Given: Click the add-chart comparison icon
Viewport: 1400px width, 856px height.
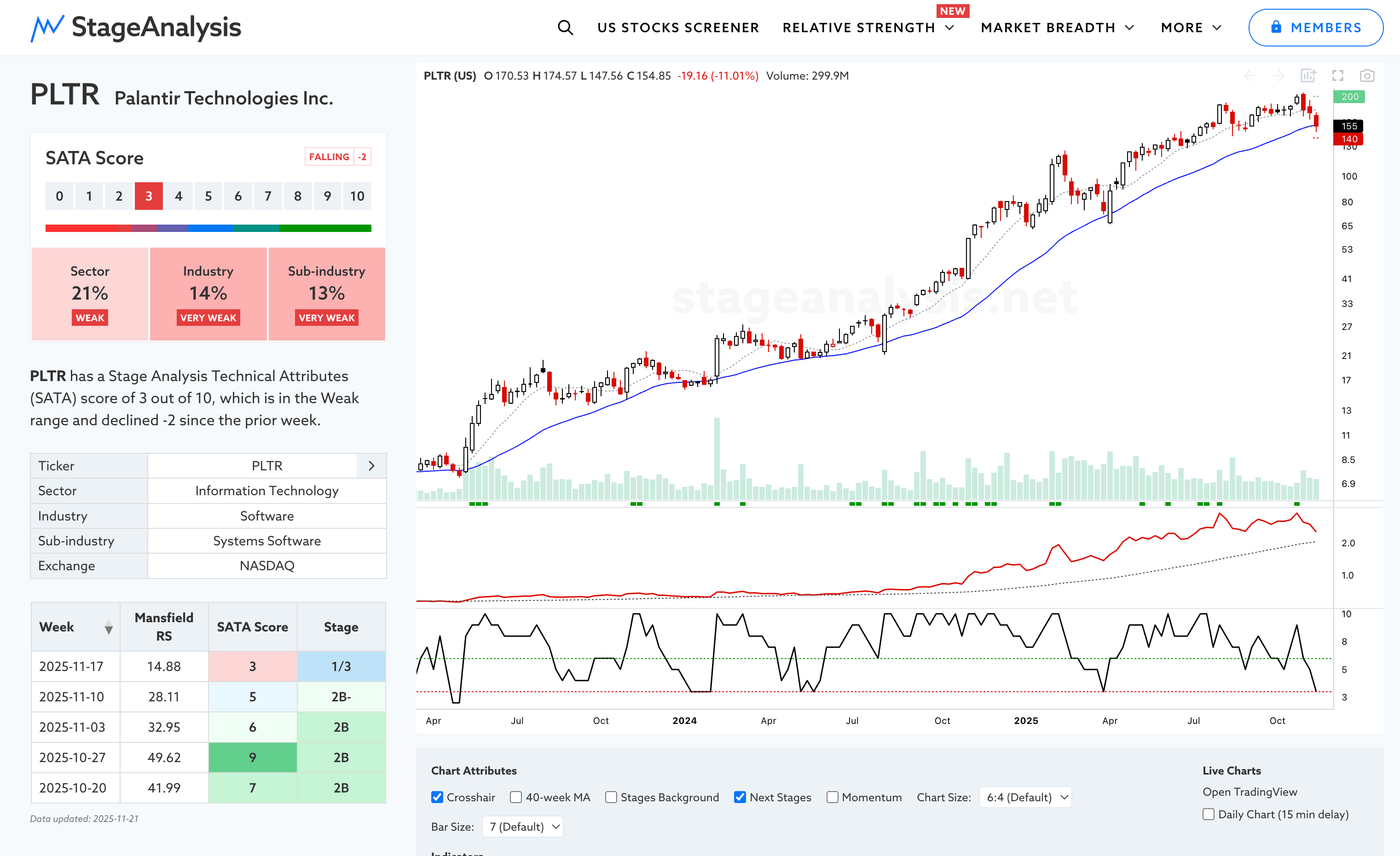Looking at the screenshot, I should click(x=1308, y=75).
